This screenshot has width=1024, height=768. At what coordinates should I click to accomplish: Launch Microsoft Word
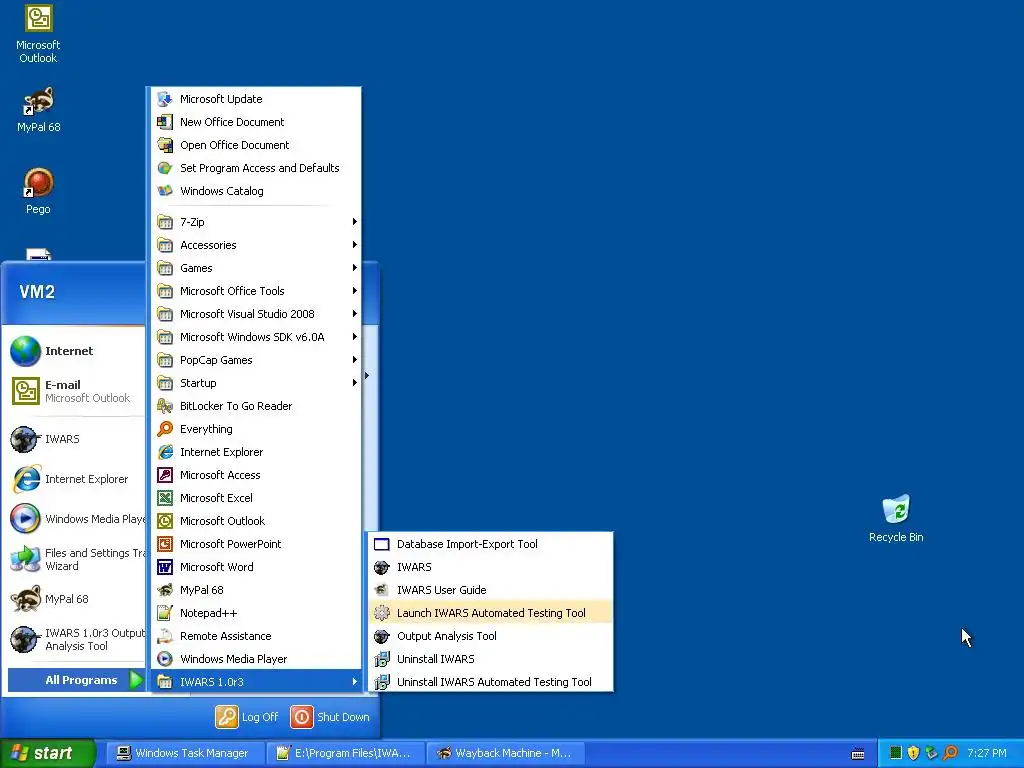pos(257,567)
